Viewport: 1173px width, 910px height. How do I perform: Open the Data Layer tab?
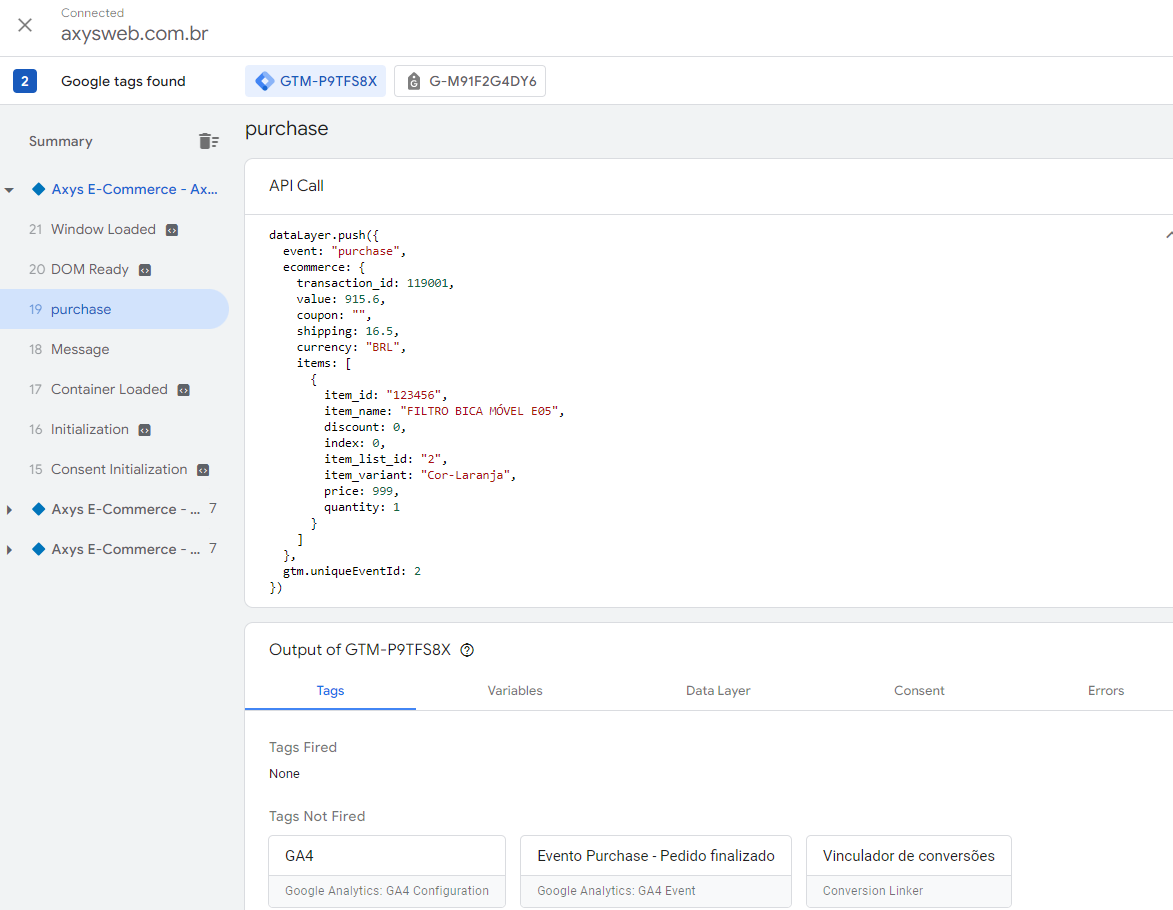[718, 691]
